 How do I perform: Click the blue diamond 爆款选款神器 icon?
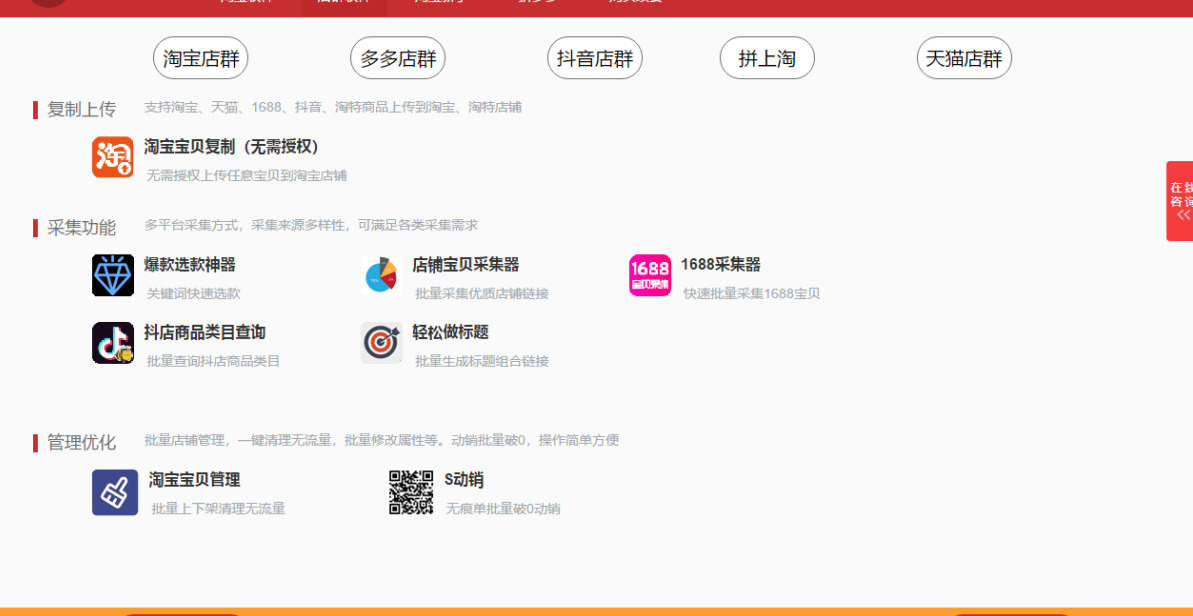113,275
